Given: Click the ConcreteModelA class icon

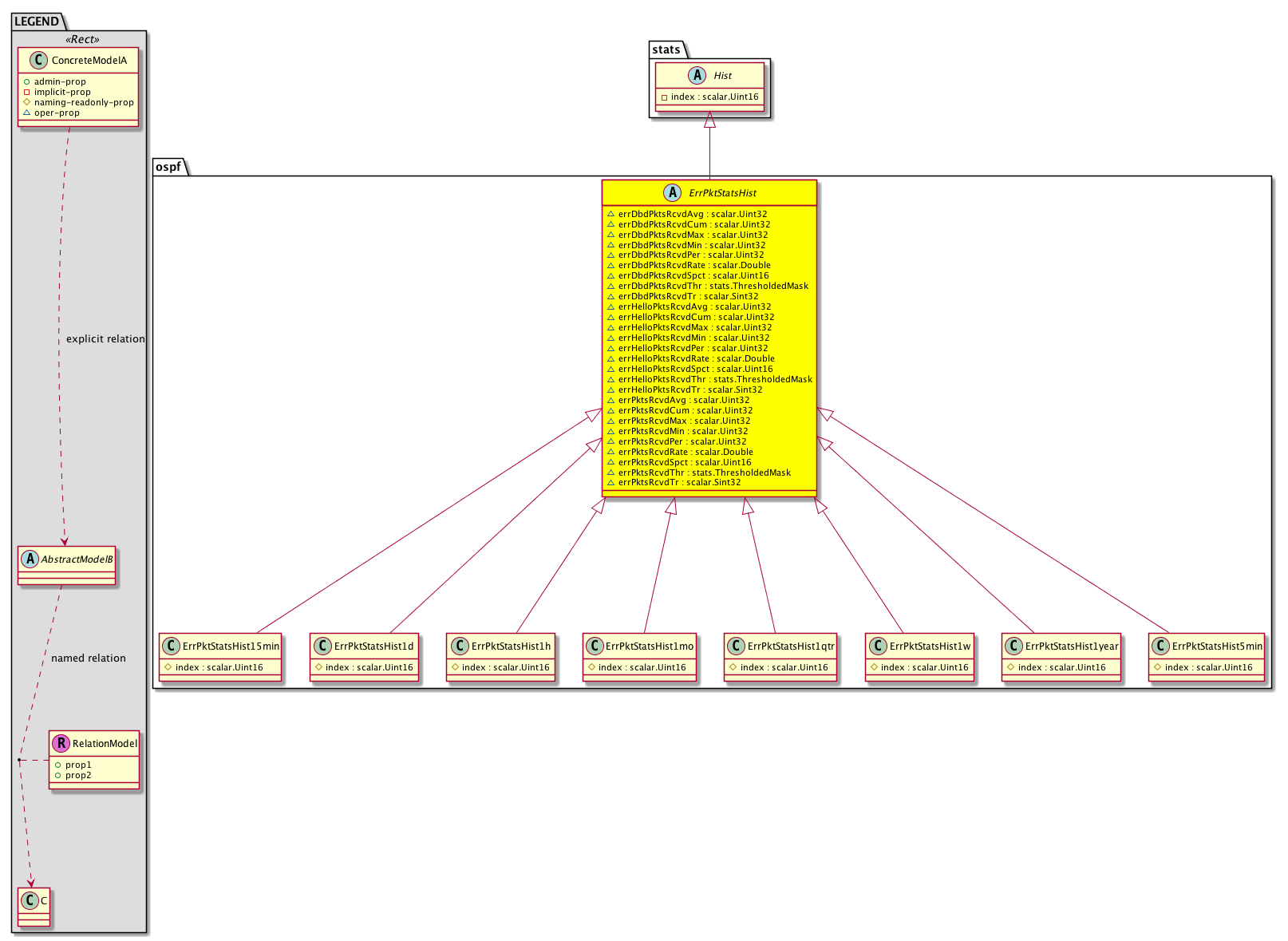Looking at the screenshot, I should tap(38, 61).
